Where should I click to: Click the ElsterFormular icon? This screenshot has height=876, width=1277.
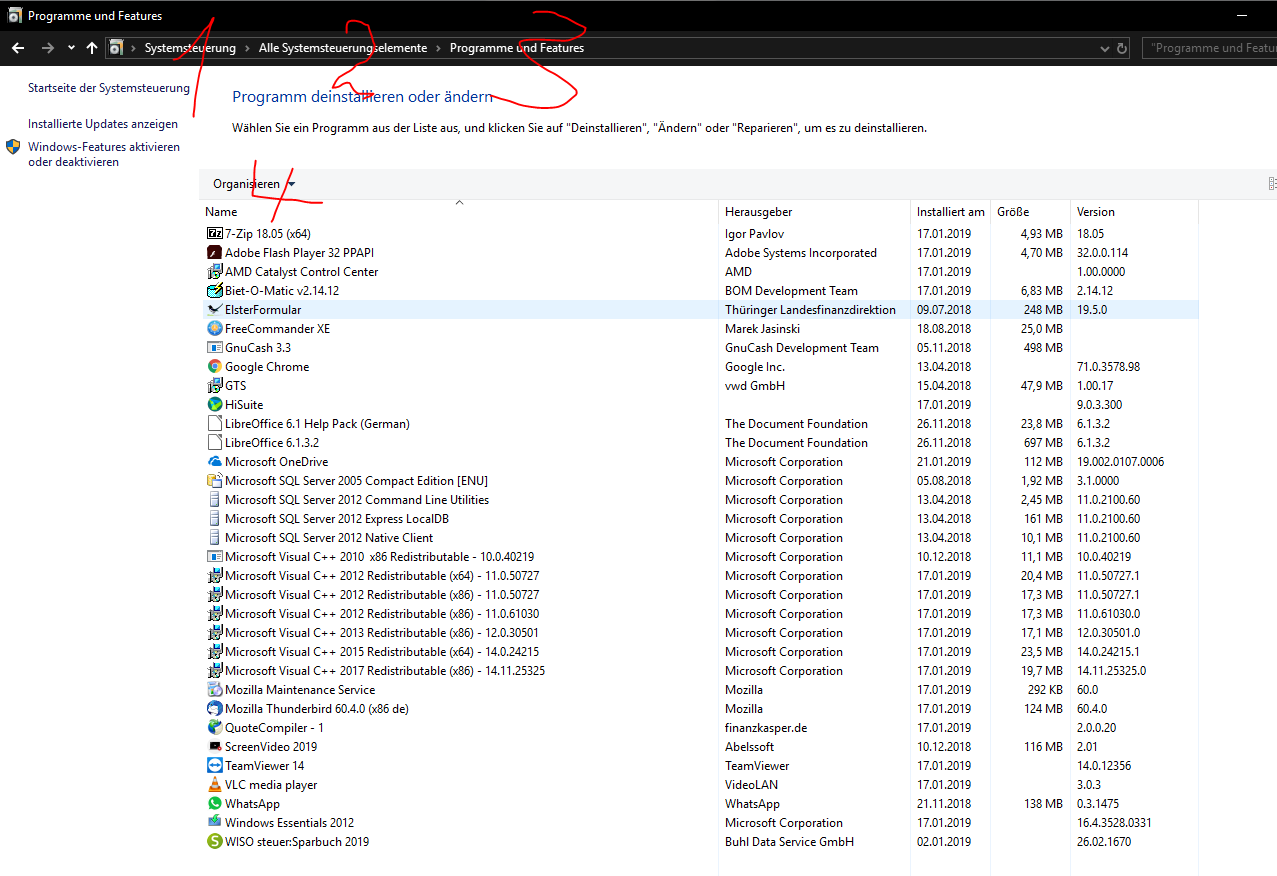pyautogui.click(x=214, y=310)
